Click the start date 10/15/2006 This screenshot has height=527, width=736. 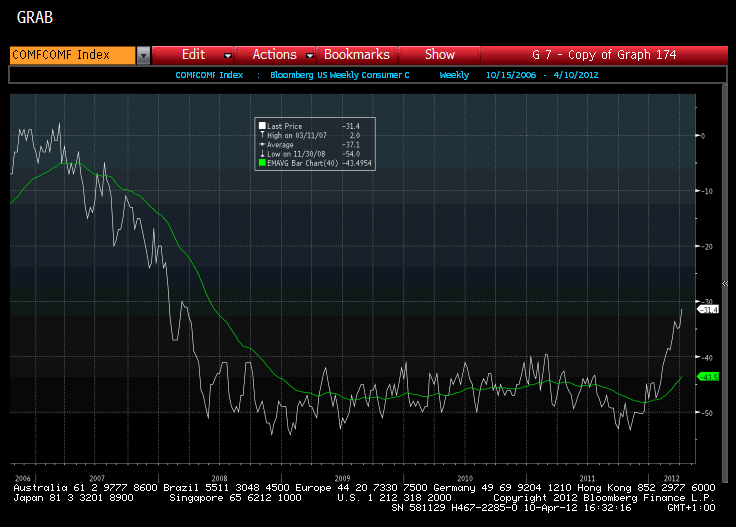pyautogui.click(x=508, y=75)
